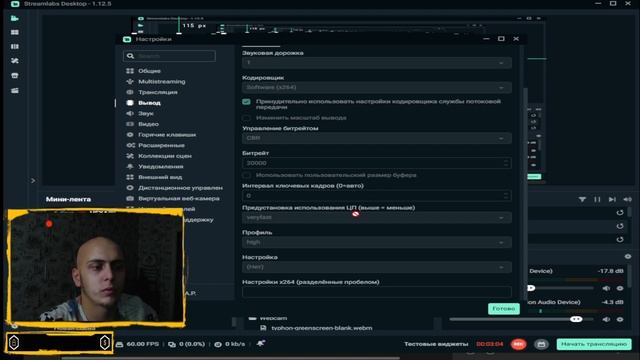Open the Профиль dropdown showing high
This screenshot has width=640, height=360.
click(x=377, y=242)
